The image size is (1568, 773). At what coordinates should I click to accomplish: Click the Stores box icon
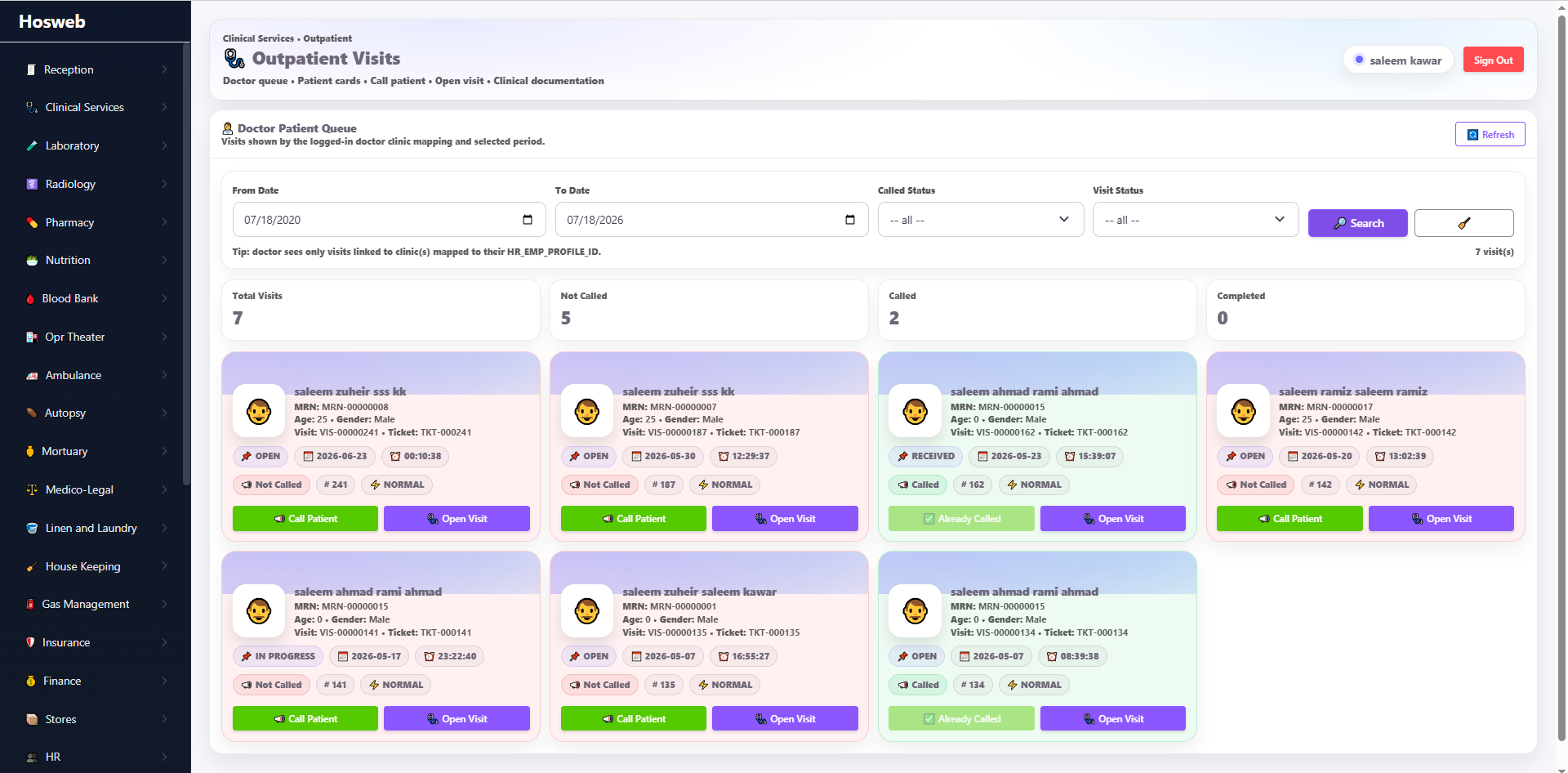click(32, 719)
